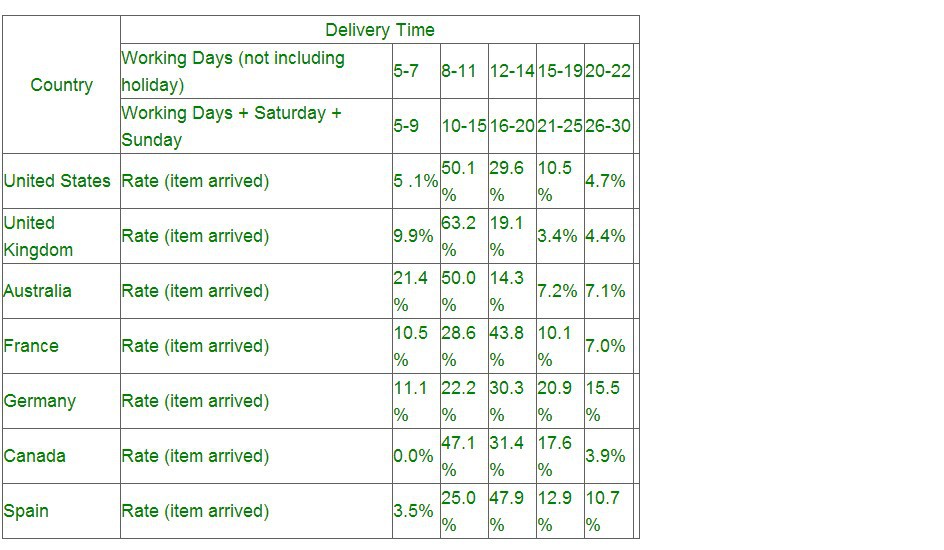
Task: Click the Germany country cell
Action: 40,401
